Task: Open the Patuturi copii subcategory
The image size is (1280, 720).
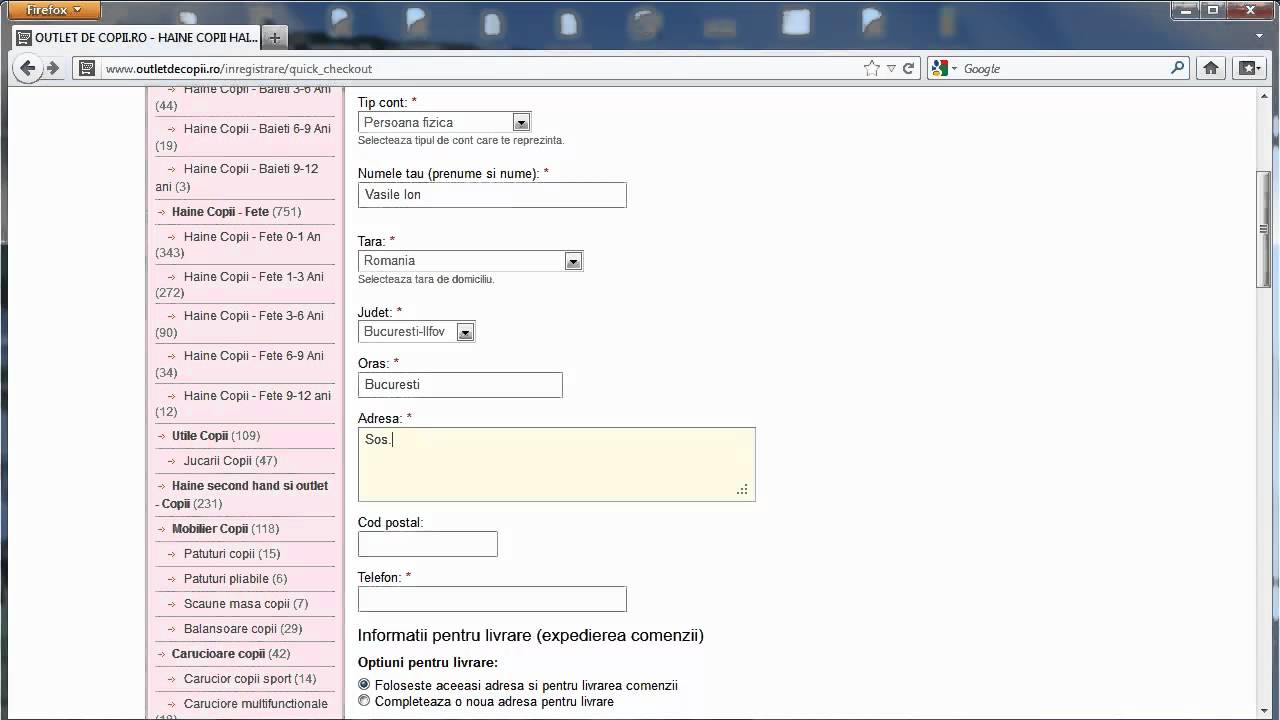Action: tap(219, 554)
